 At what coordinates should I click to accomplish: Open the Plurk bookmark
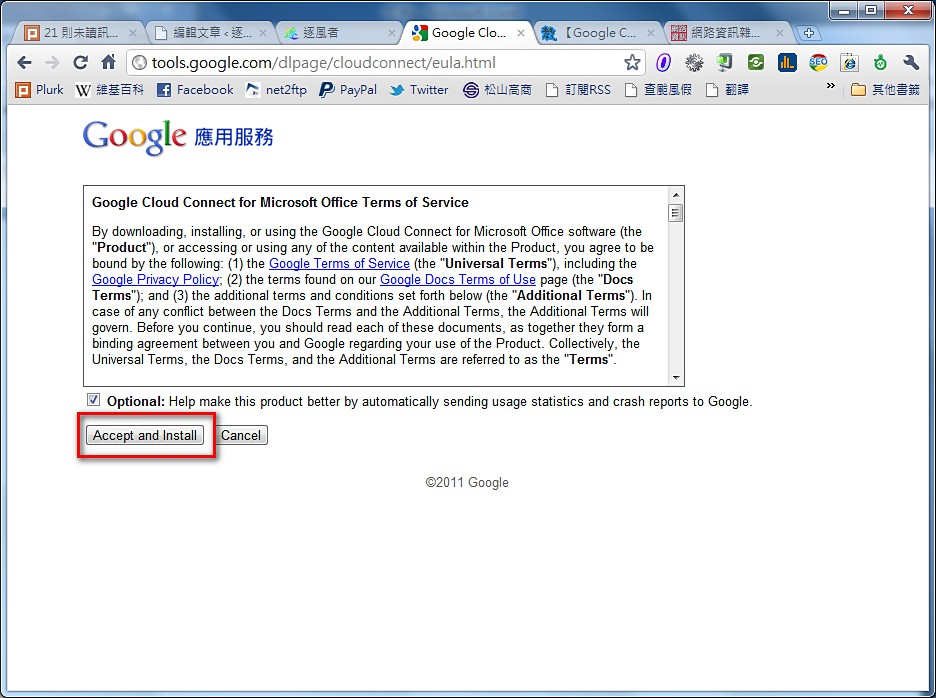[x=39, y=90]
